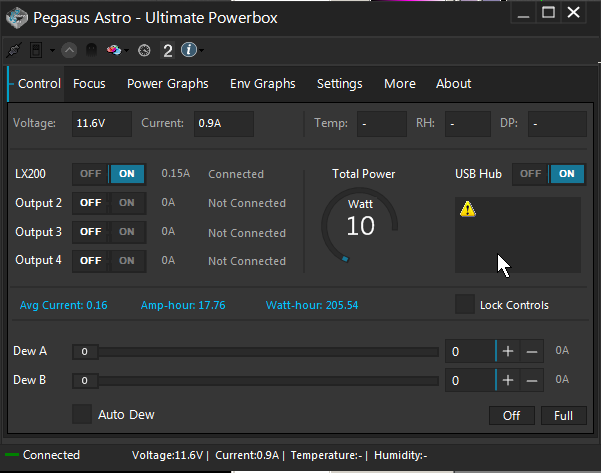
Task: Expand the dropdown next to color cloud icon
Action: pos(126,51)
